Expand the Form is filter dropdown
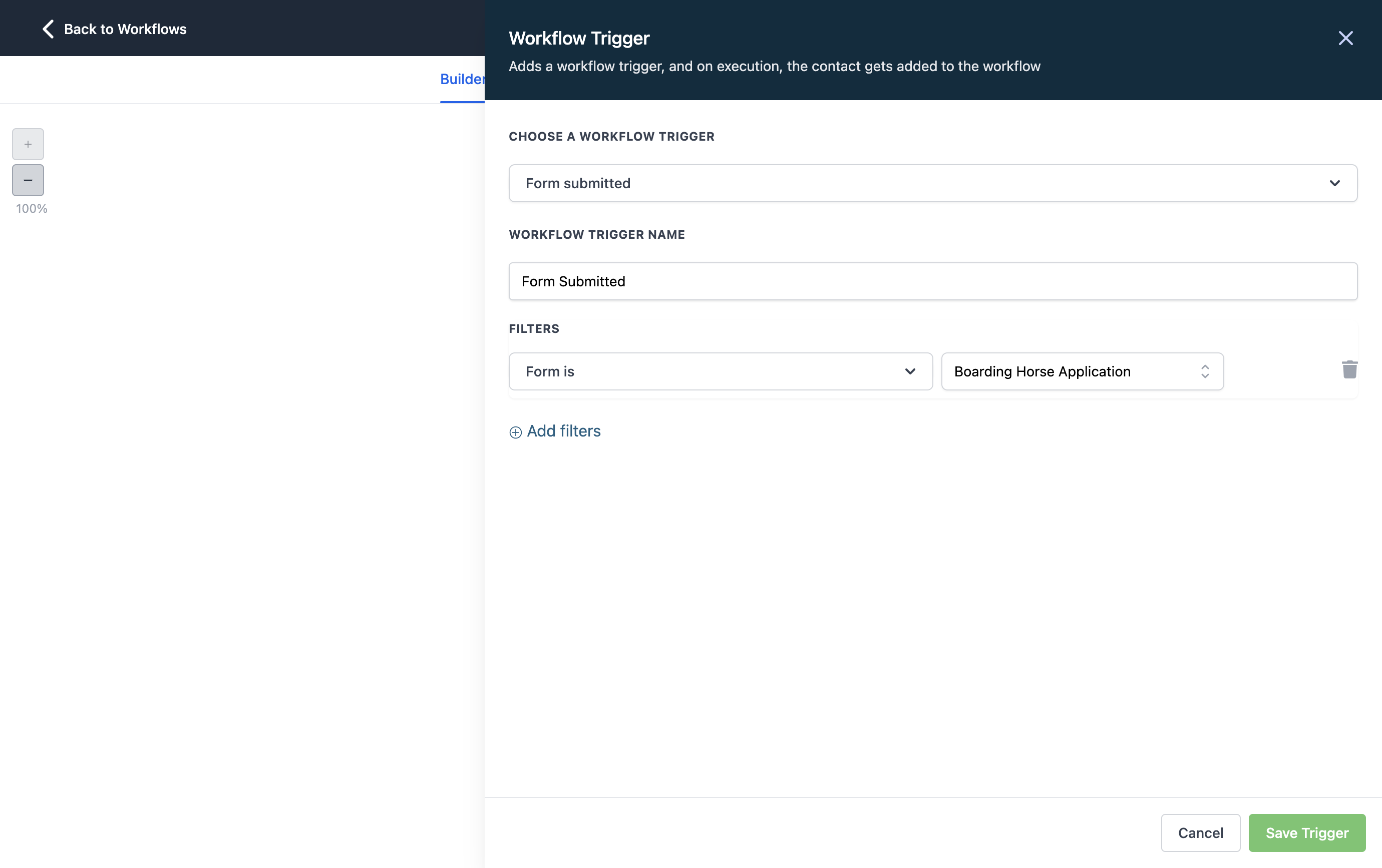This screenshot has height=868, width=1382. pos(720,371)
